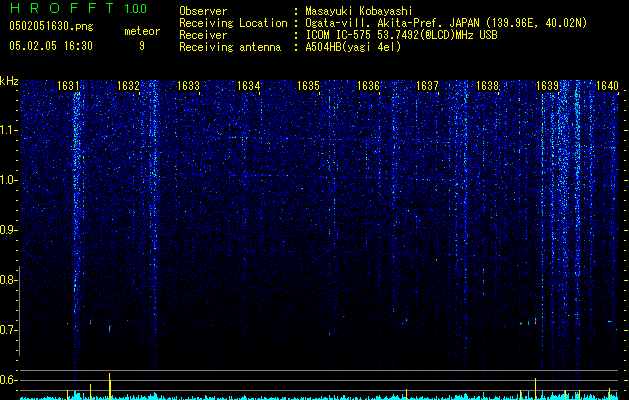
Task: Click the 1638 time axis label
Action: click(x=487, y=85)
